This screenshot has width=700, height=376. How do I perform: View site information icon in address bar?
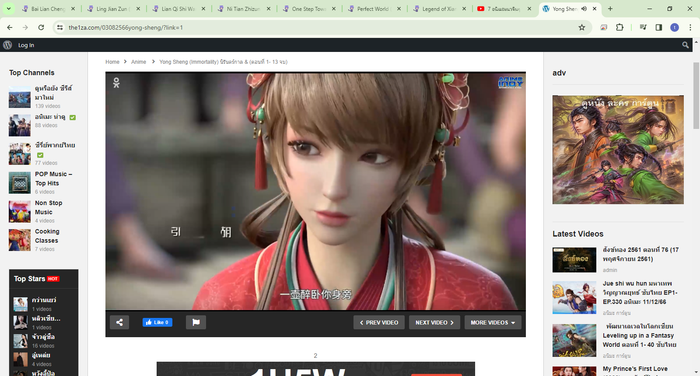(60, 27)
